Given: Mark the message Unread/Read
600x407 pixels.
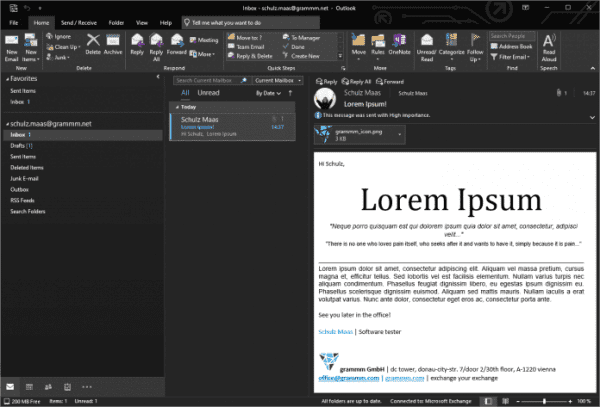Looking at the screenshot, I should click(426, 48).
